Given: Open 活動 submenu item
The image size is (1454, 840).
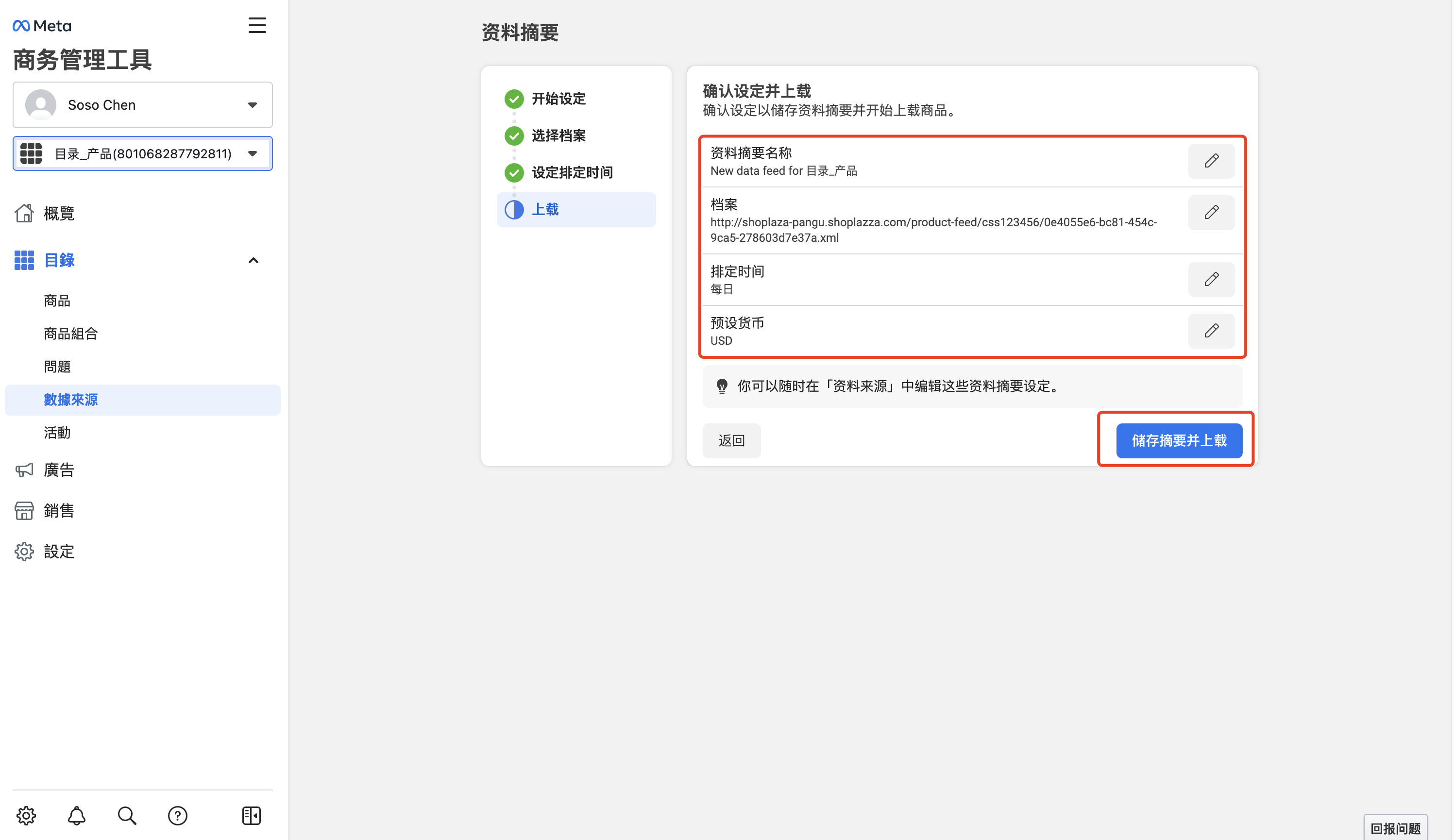Looking at the screenshot, I should tap(57, 433).
